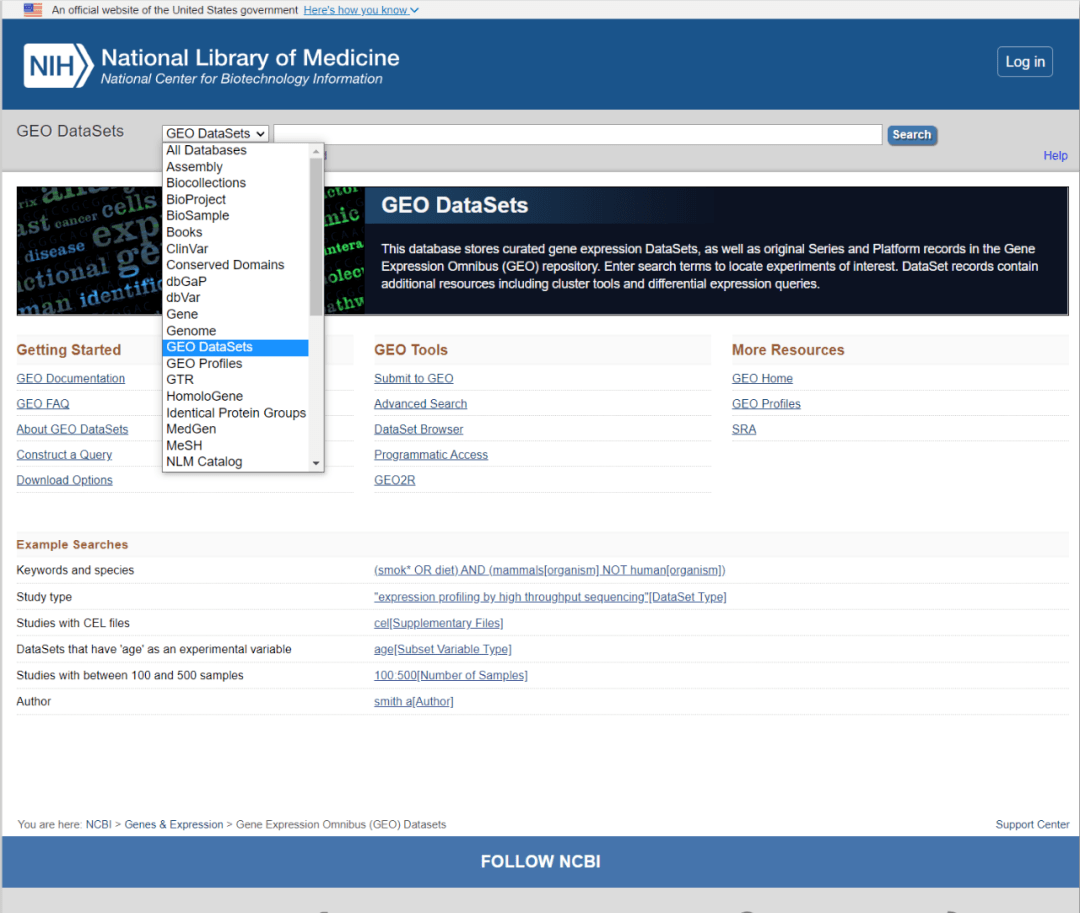Click dropdown list scroll down arrow

tap(316, 463)
